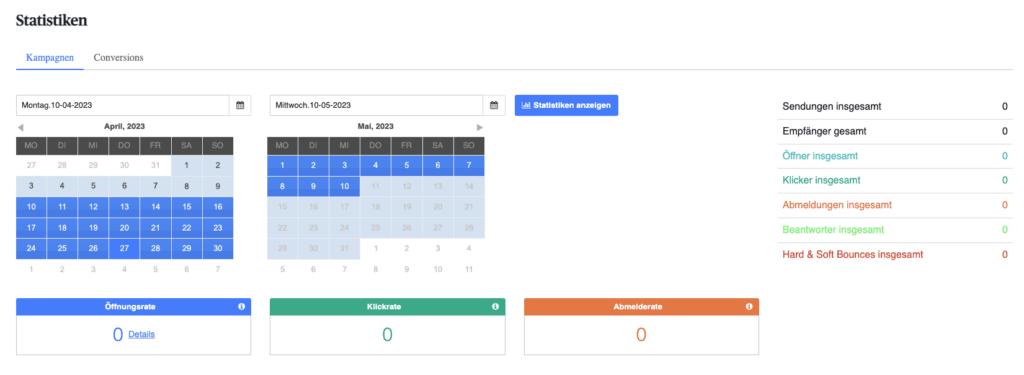Pick May 1 in the right calendar
The height and width of the screenshot is (375, 1024).
pos(282,166)
